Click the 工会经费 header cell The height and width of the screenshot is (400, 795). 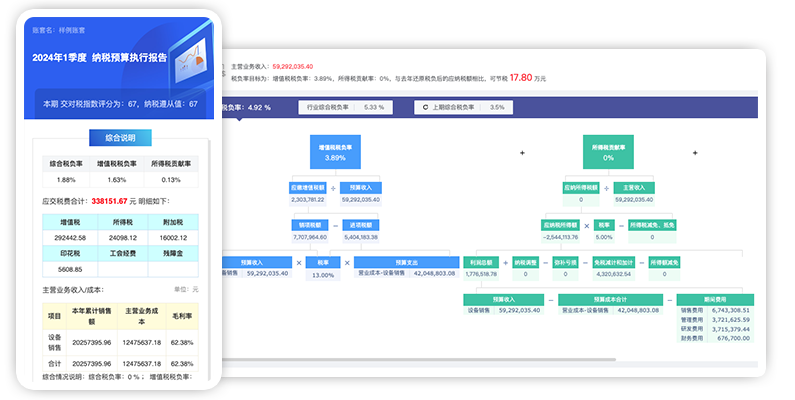[123, 253]
